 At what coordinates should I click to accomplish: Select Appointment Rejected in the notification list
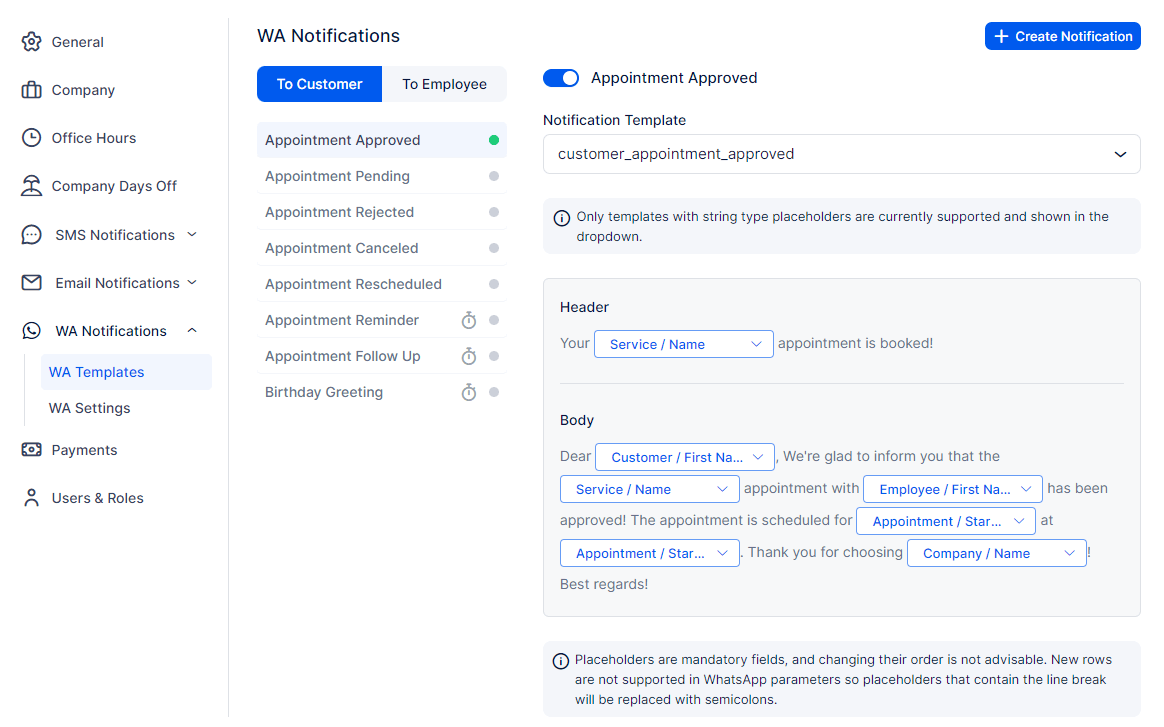coord(340,212)
